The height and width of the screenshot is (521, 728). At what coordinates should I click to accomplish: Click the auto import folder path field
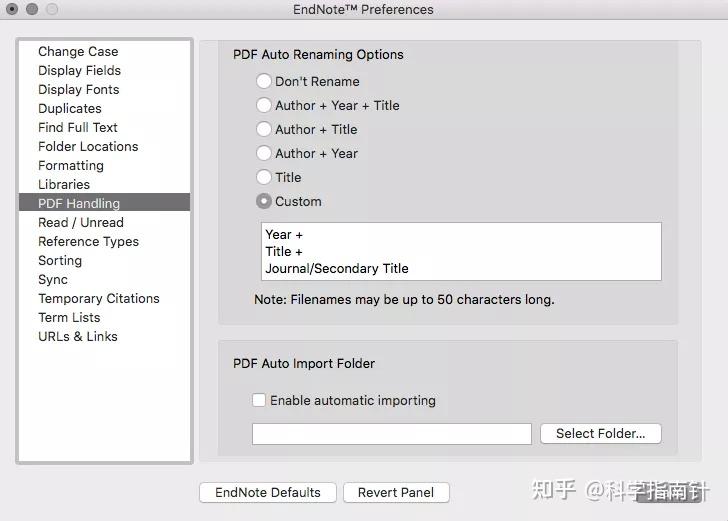pos(391,433)
